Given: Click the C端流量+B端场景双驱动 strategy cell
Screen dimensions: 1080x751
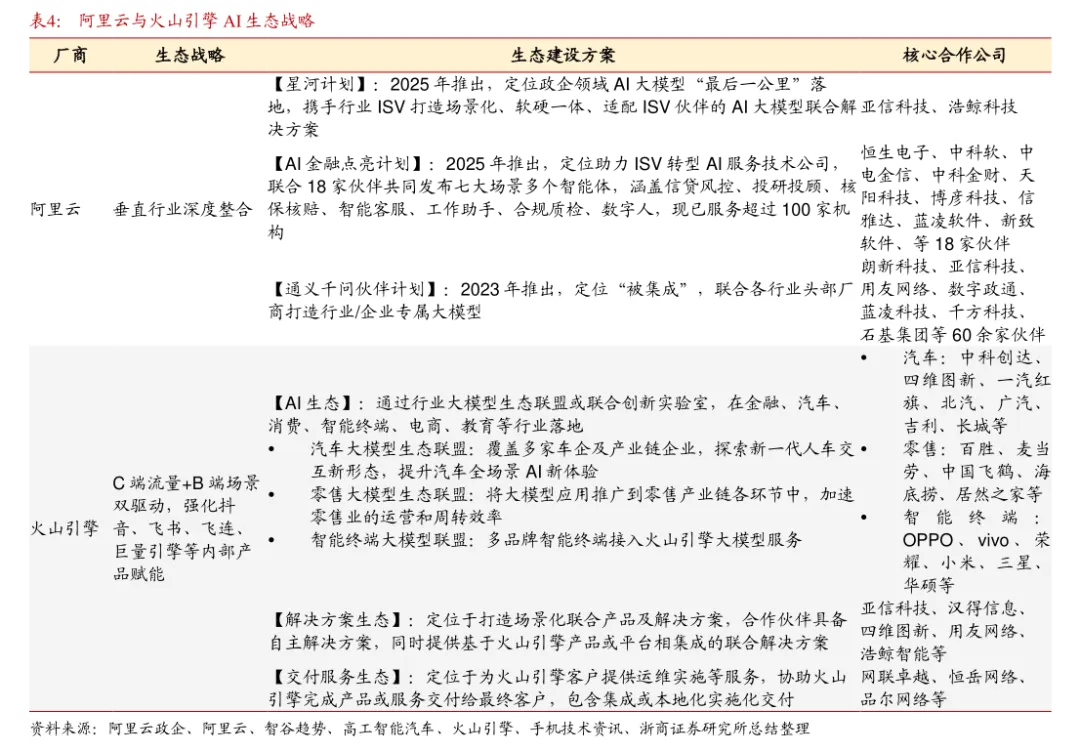Looking at the screenshot, I should tap(186, 528).
